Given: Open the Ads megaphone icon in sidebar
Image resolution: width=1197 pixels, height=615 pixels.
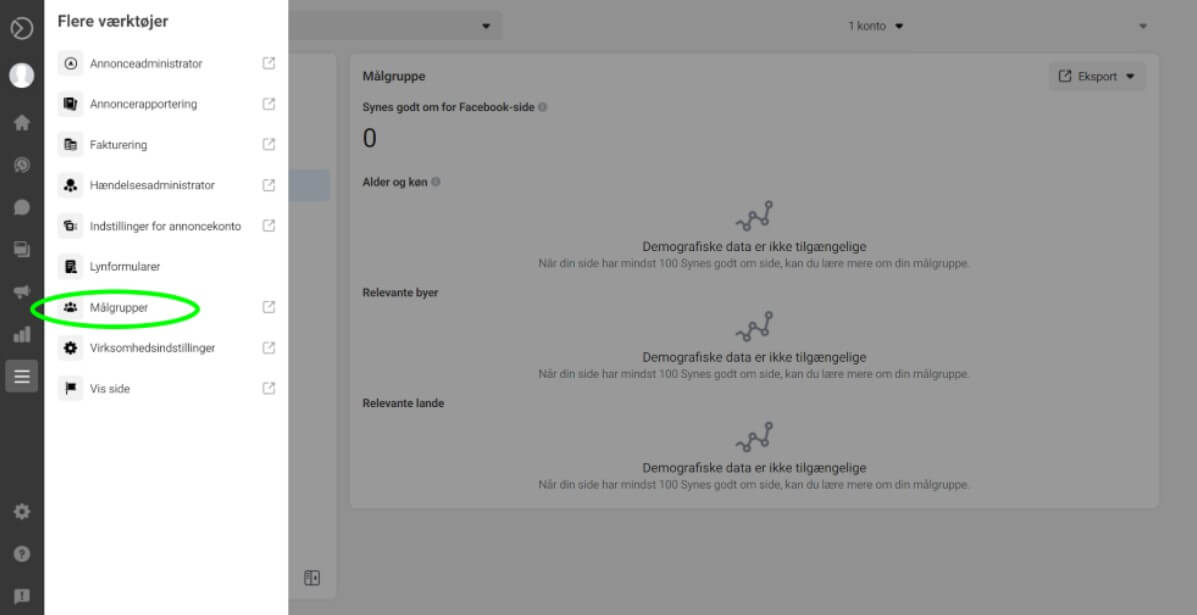Looking at the screenshot, I should [21, 291].
